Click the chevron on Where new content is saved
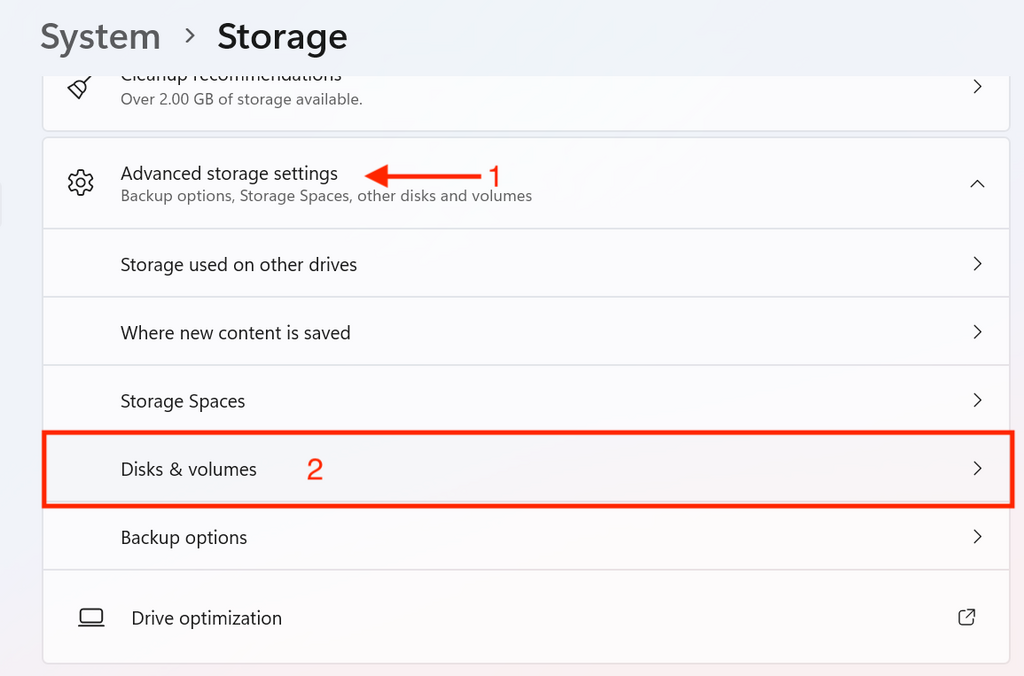 977,332
